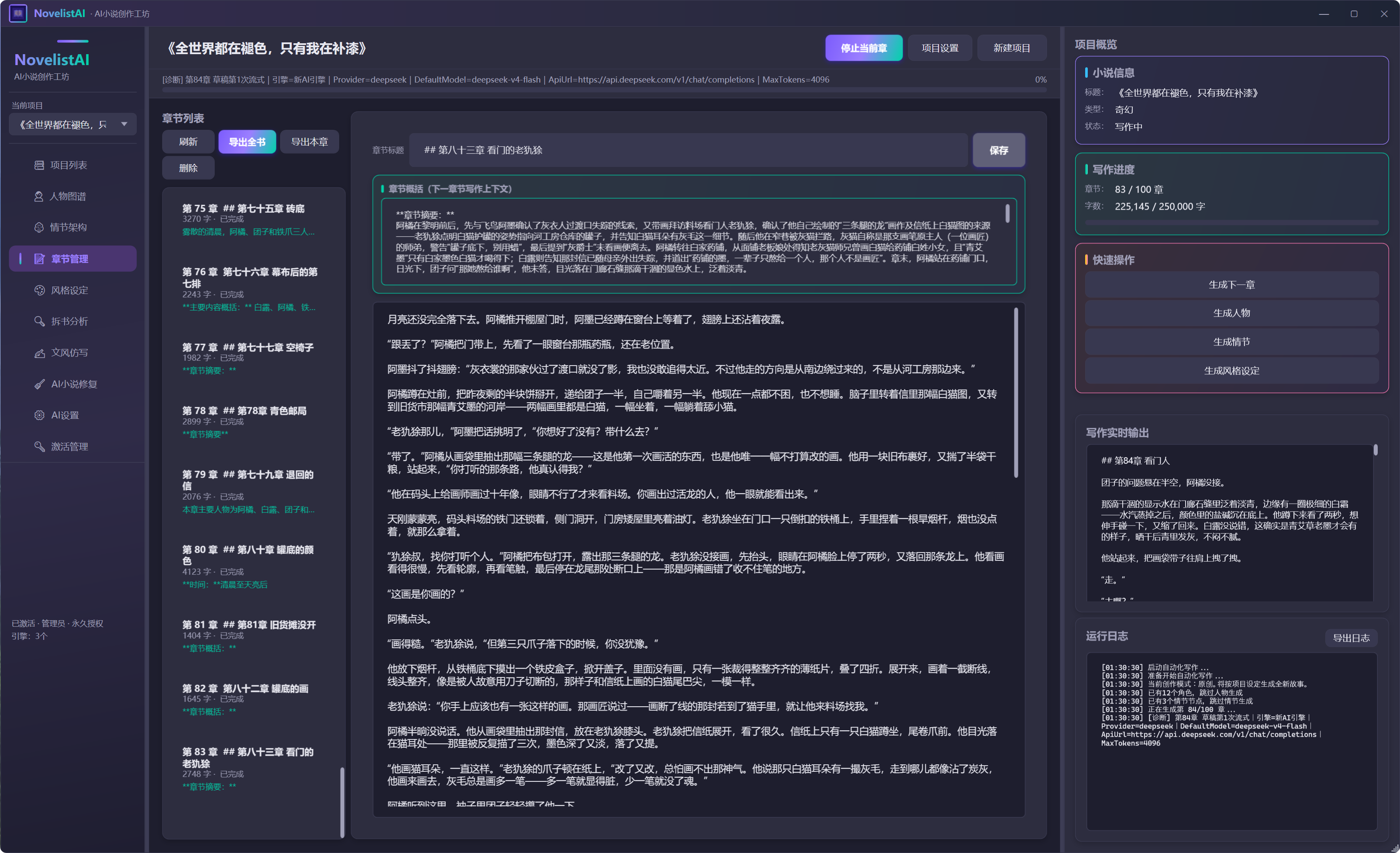The height and width of the screenshot is (853, 1400).
Task: Click the top generation progress bar
Action: pos(604,90)
